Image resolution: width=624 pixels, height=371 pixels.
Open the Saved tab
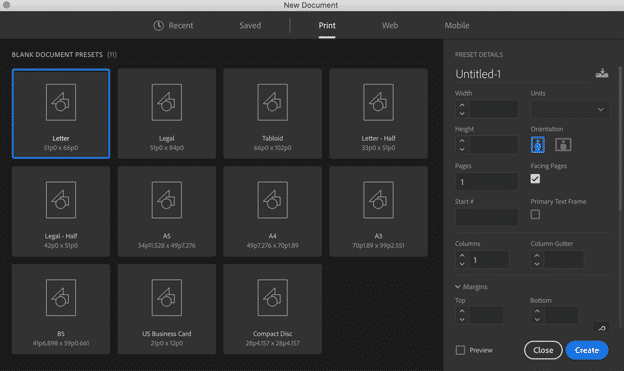point(250,25)
